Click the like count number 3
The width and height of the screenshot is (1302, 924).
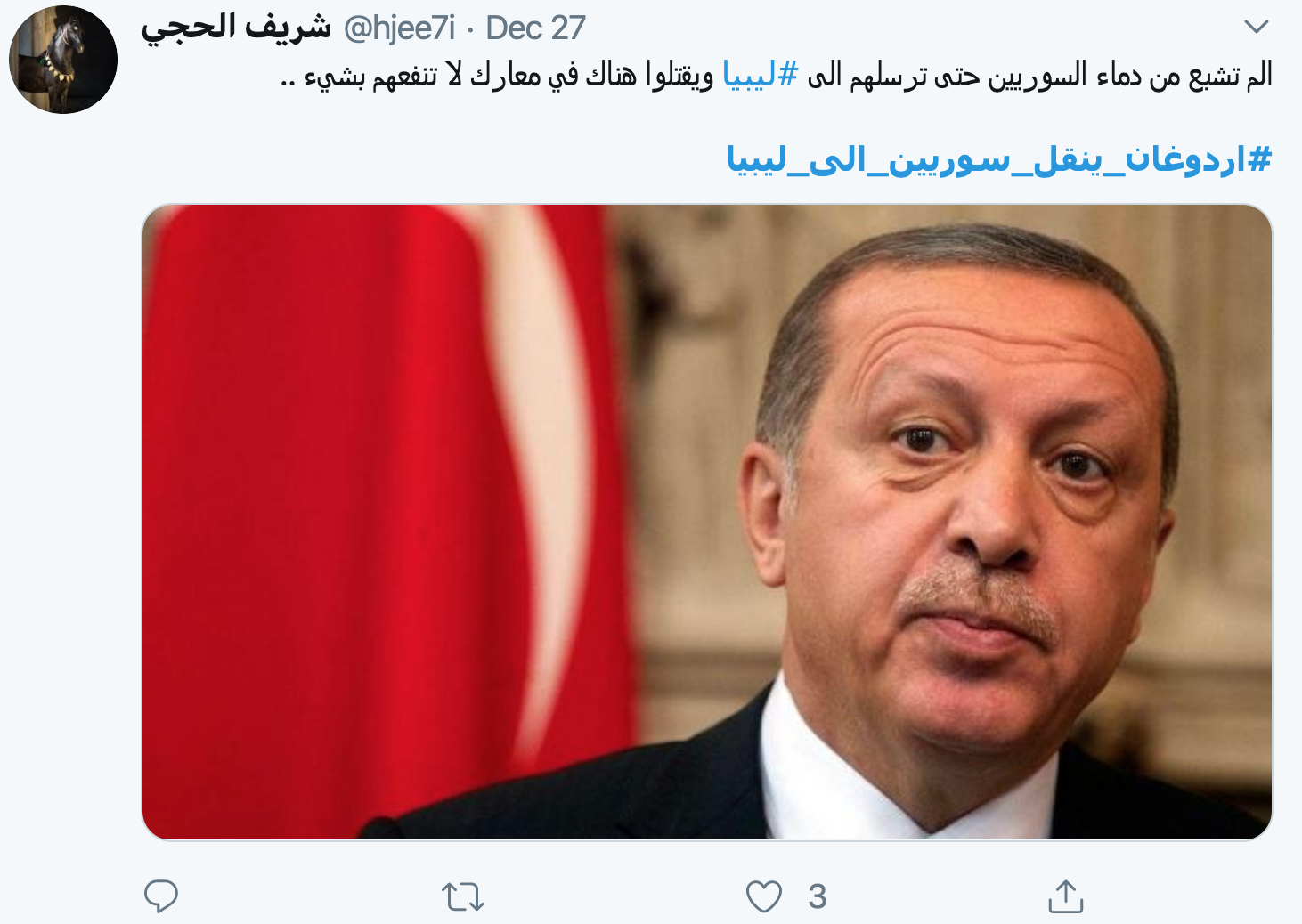818,896
